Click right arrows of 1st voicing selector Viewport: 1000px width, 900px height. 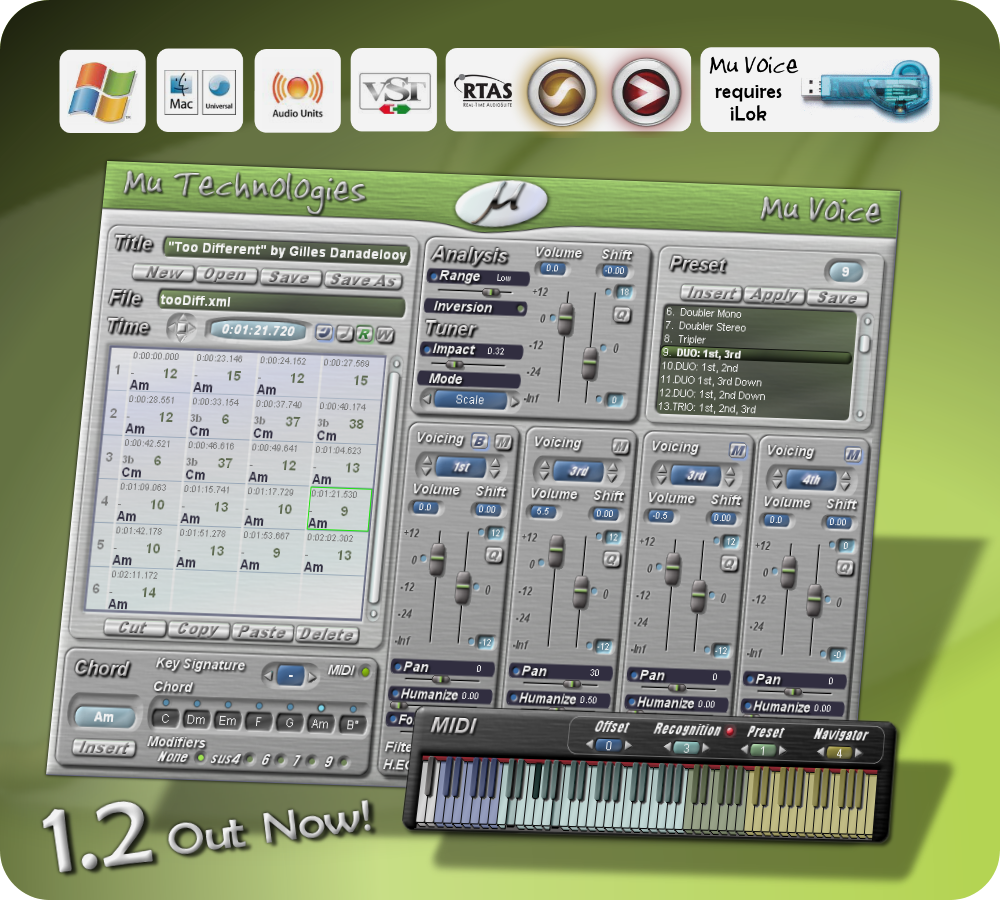495,469
